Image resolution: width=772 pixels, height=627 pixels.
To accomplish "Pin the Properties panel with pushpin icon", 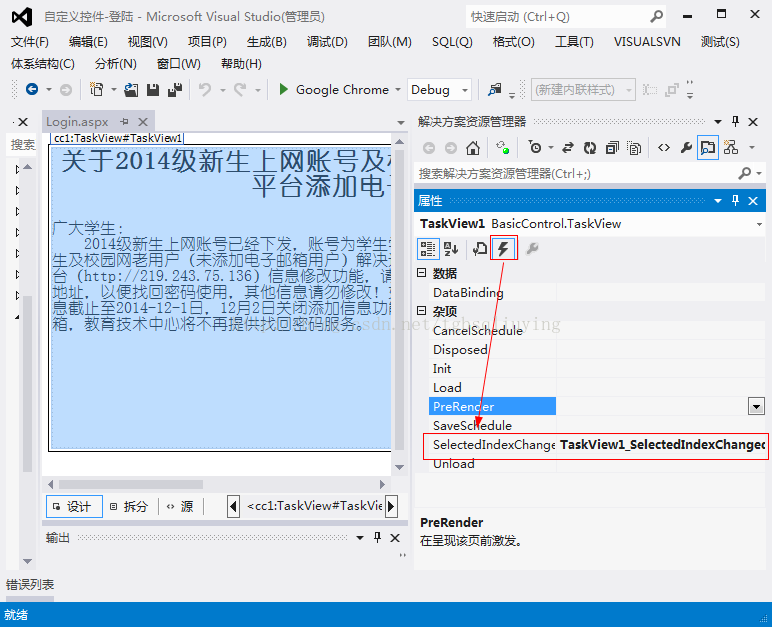I will point(735,200).
